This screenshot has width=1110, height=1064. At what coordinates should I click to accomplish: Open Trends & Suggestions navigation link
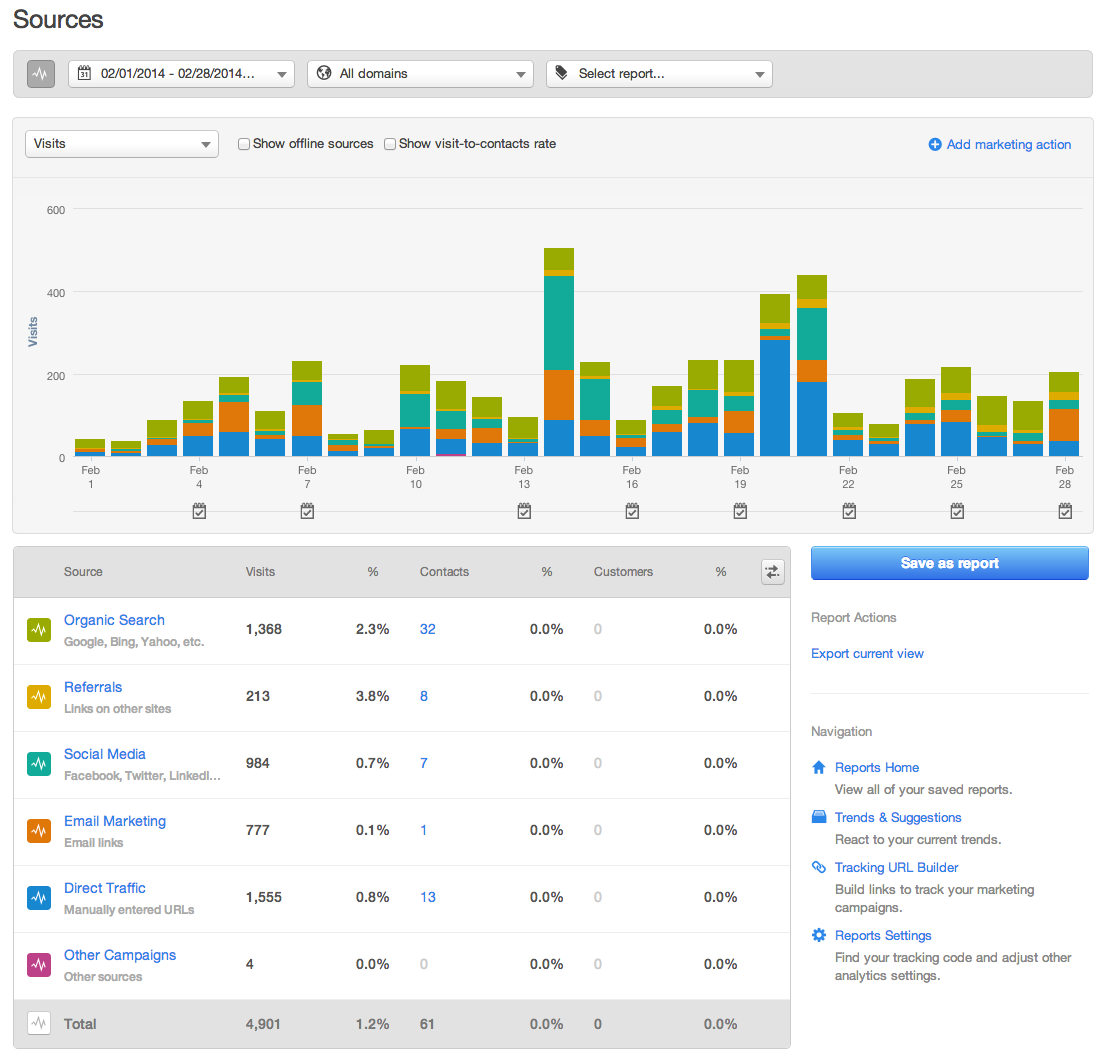[898, 818]
